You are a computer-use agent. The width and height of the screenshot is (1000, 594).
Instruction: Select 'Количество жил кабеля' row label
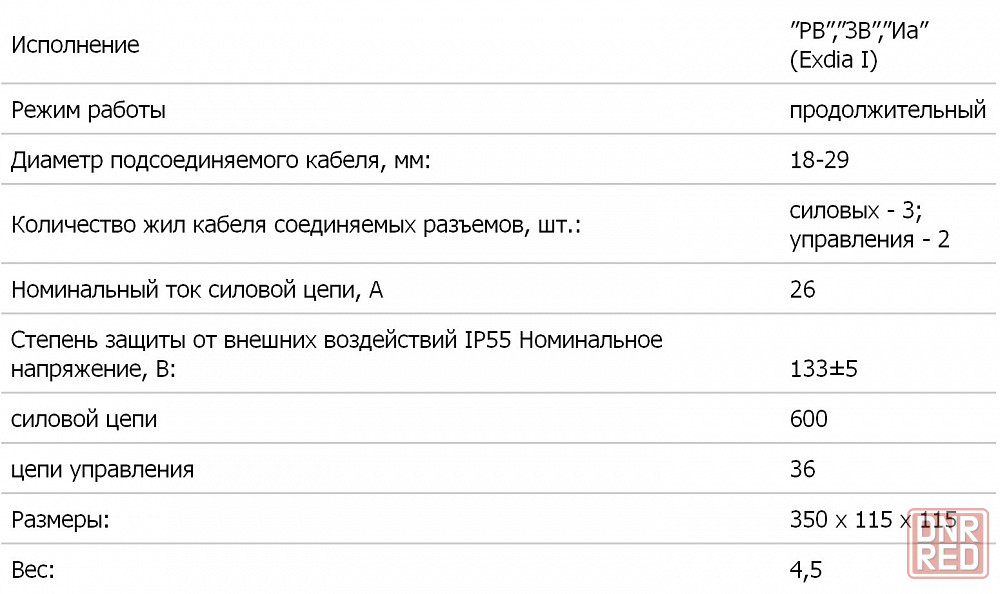pyautogui.click(x=296, y=225)
